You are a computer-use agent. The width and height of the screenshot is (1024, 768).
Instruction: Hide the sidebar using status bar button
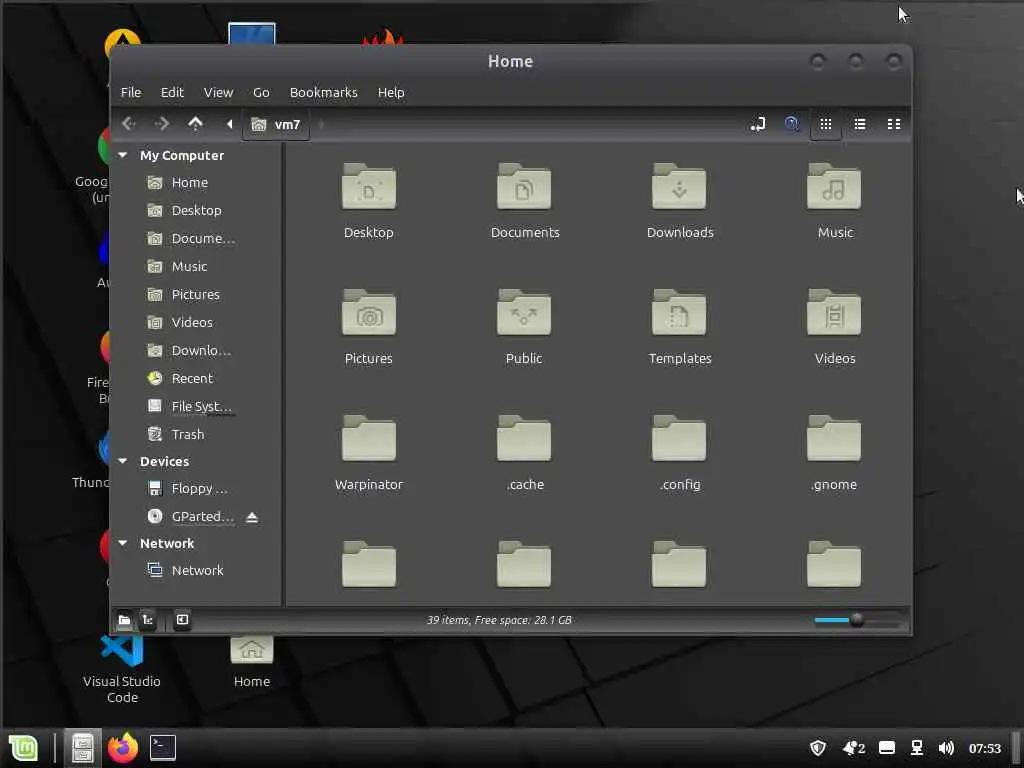[182, 620]
